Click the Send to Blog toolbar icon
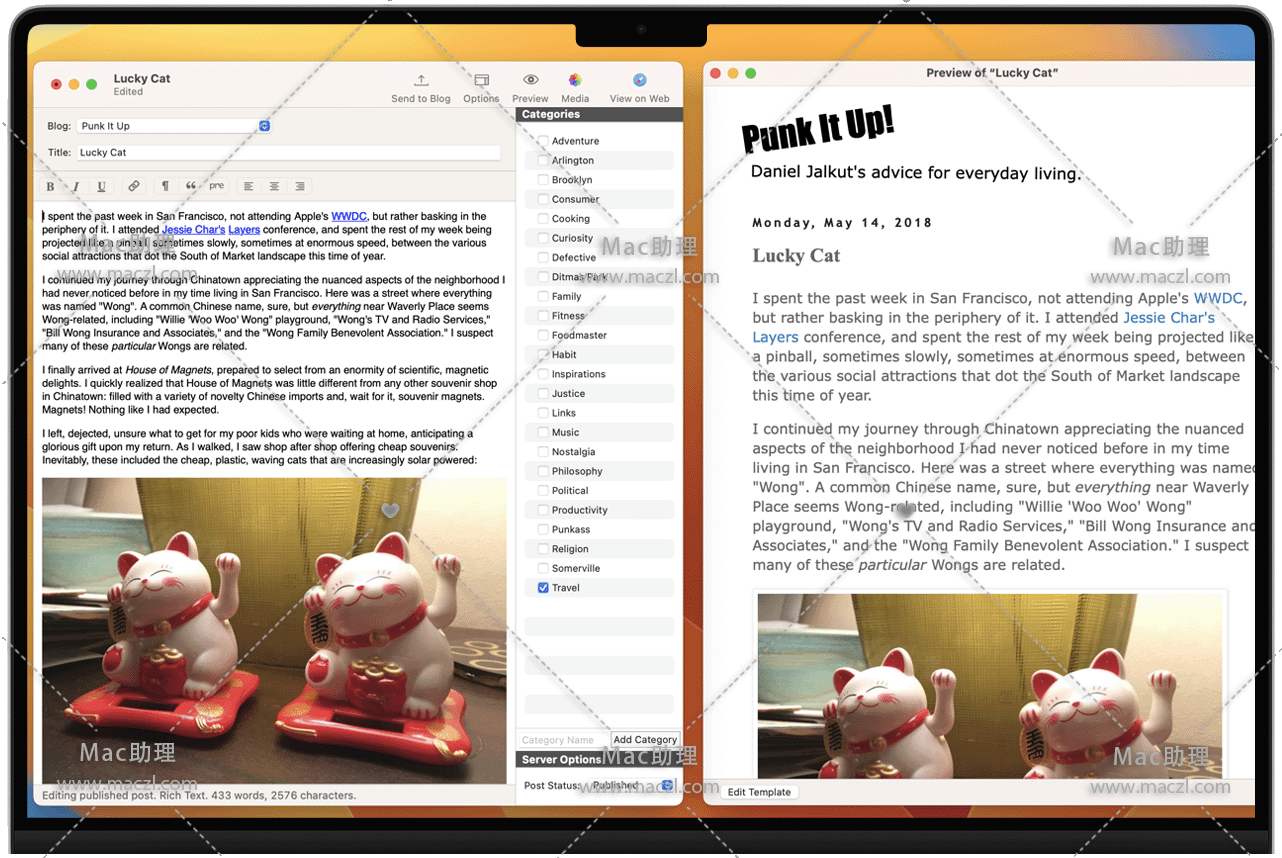Image resolution: width=1282 pixels, height=858 pixels. tap(421, 81)
